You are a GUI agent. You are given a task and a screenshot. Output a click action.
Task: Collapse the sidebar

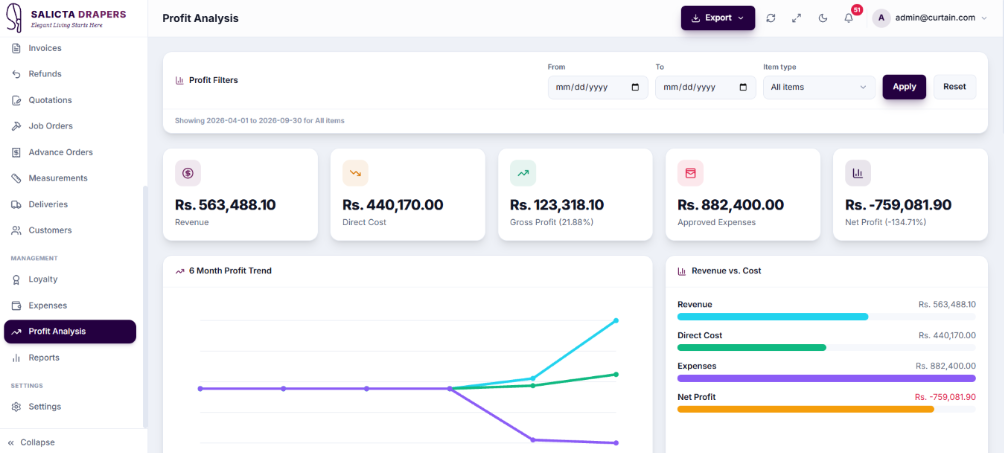pyautogui.click(x=31, y=442)
